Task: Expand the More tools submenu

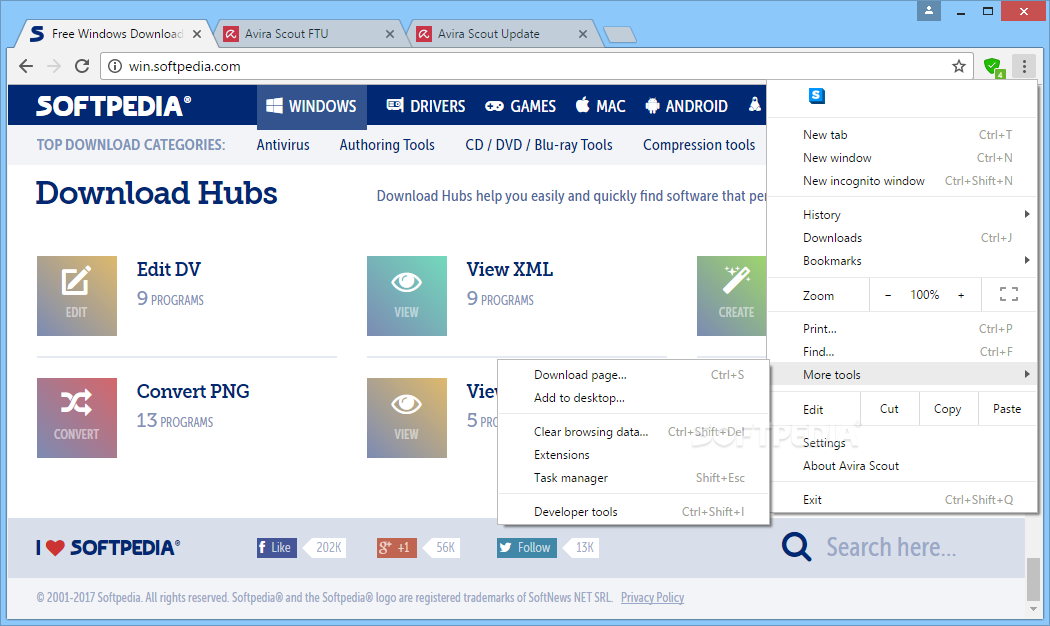Action: point(901,374)
